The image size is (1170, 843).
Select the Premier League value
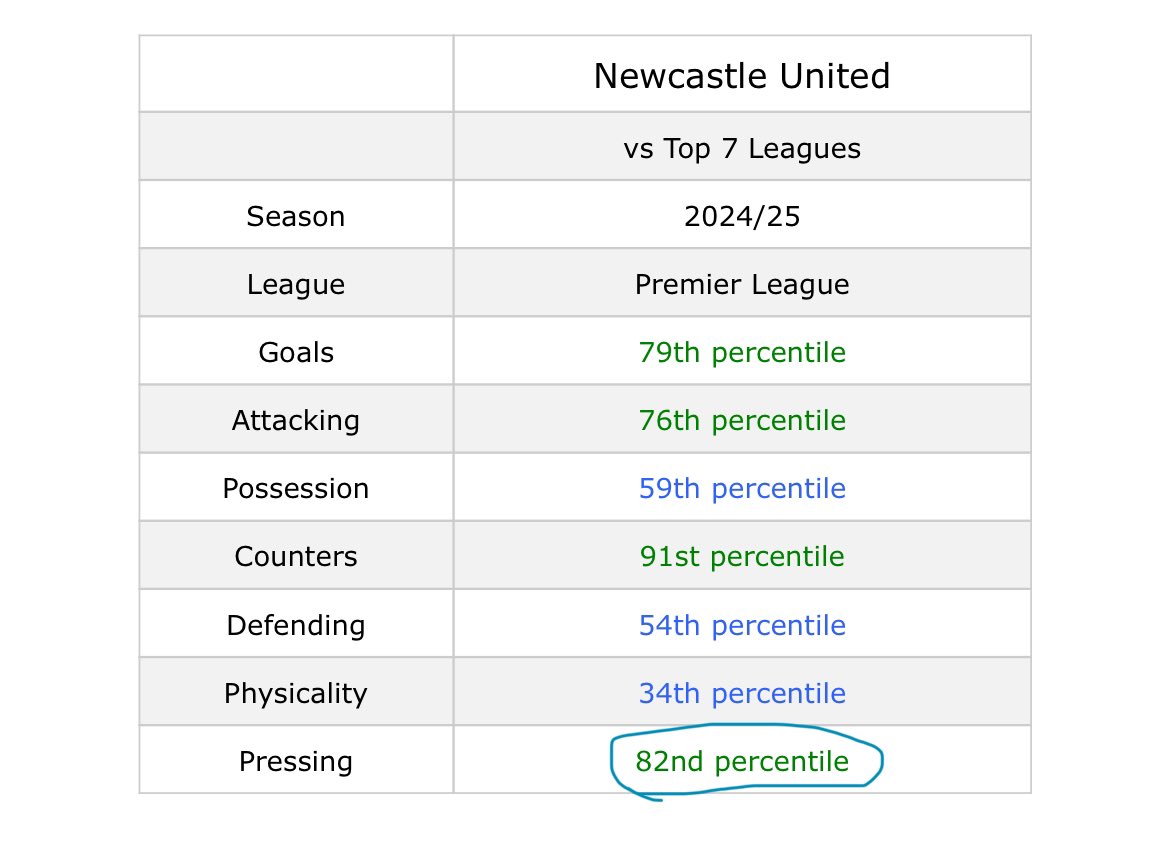(x=742, y=284)
